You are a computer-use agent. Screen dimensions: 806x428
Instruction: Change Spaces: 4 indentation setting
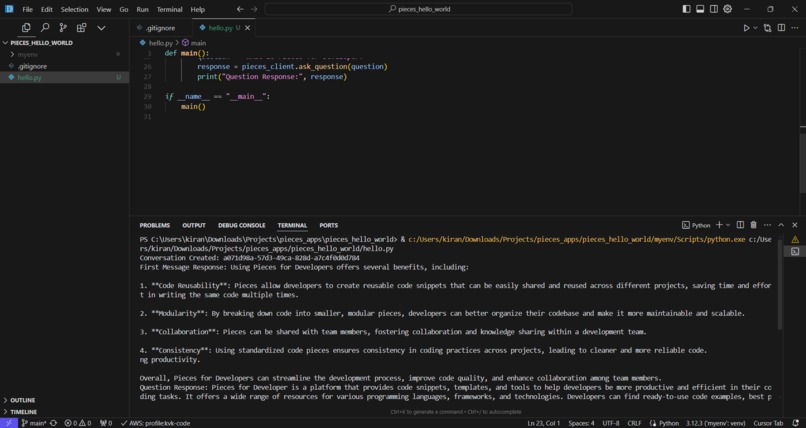point(581,423)
